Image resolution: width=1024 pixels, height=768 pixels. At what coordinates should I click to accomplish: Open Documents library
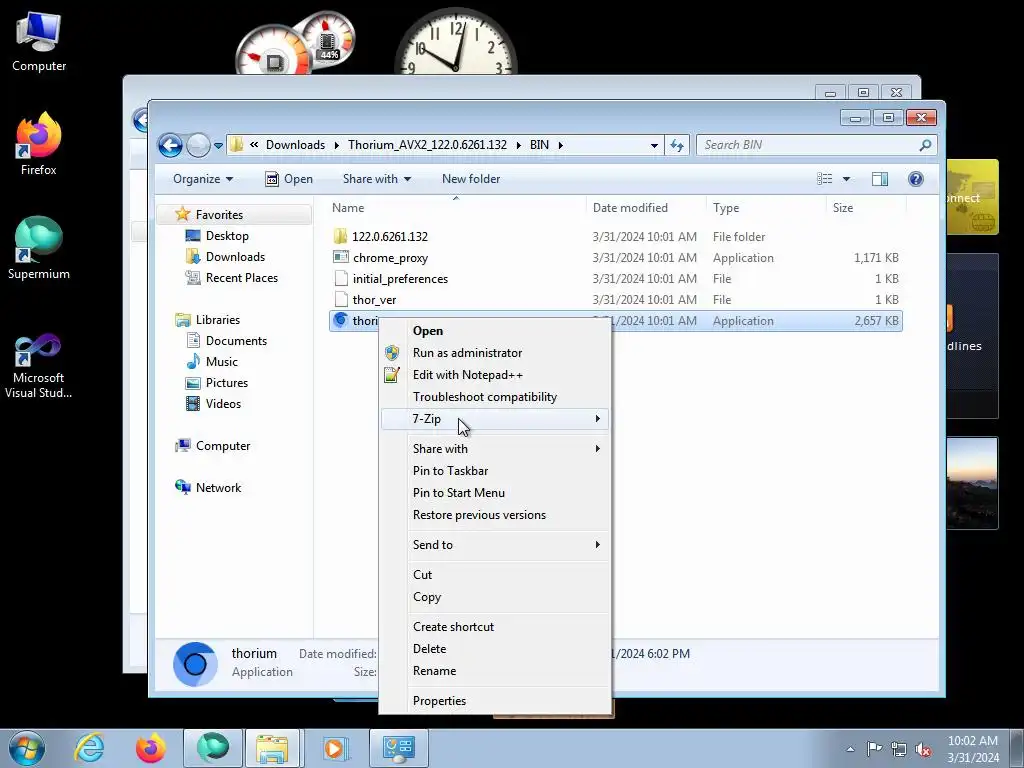click(x=236, y=341)
